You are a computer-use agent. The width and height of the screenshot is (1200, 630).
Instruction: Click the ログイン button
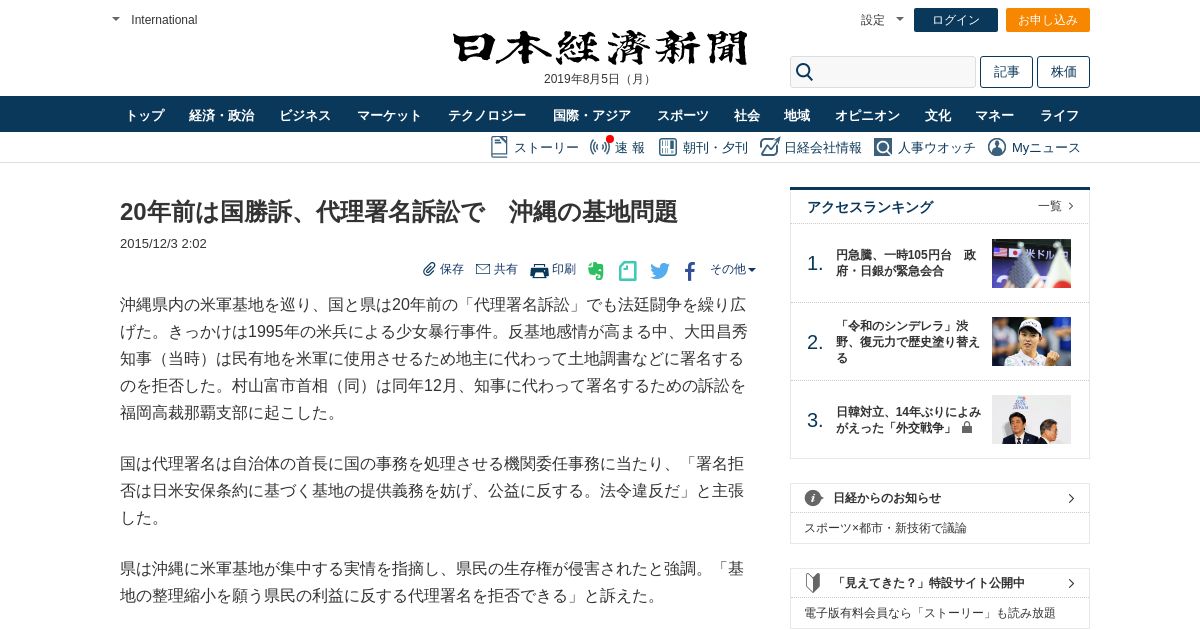(956, 20)
